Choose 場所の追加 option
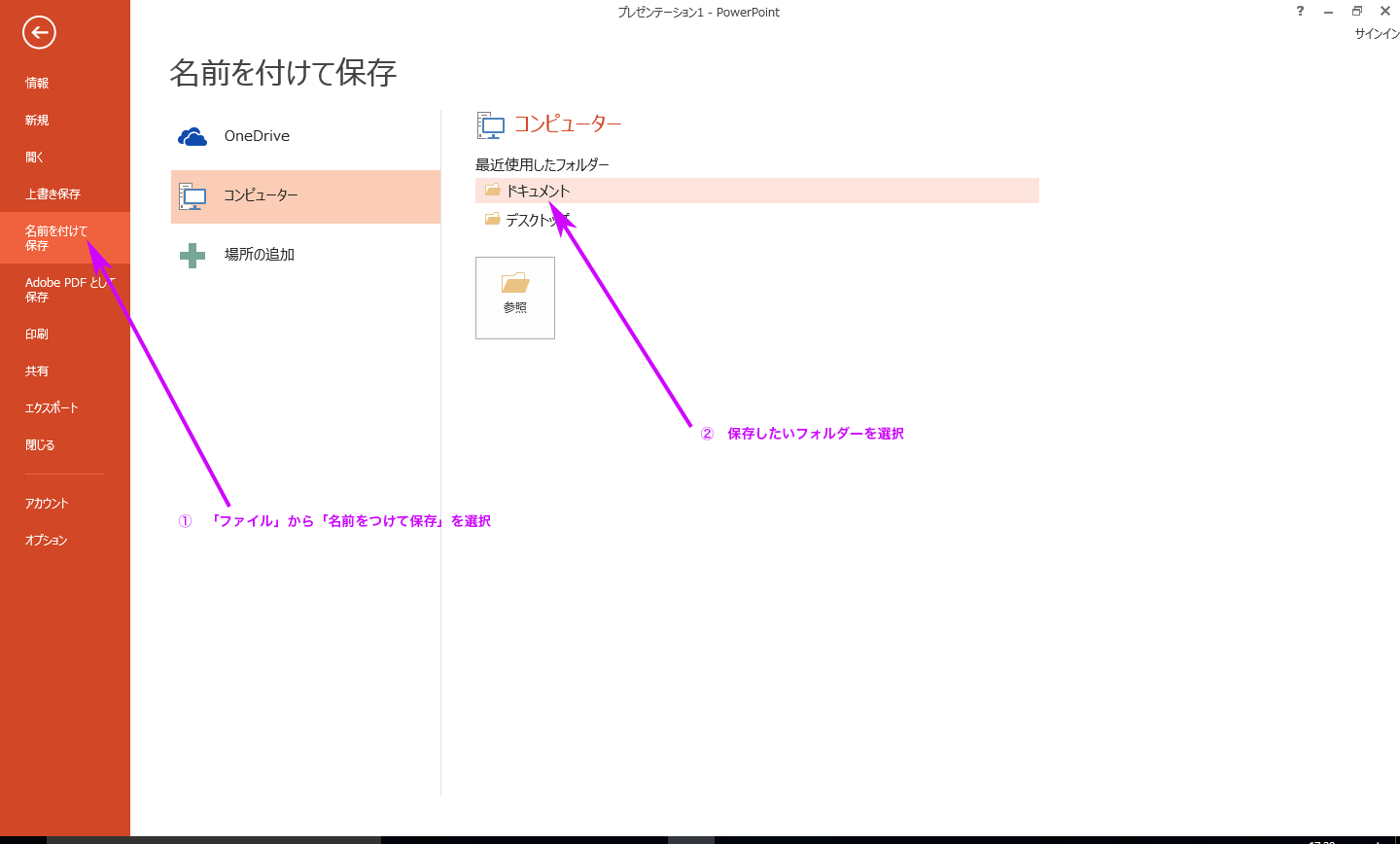The image size is (1400, 844). (x=305, y=255)
